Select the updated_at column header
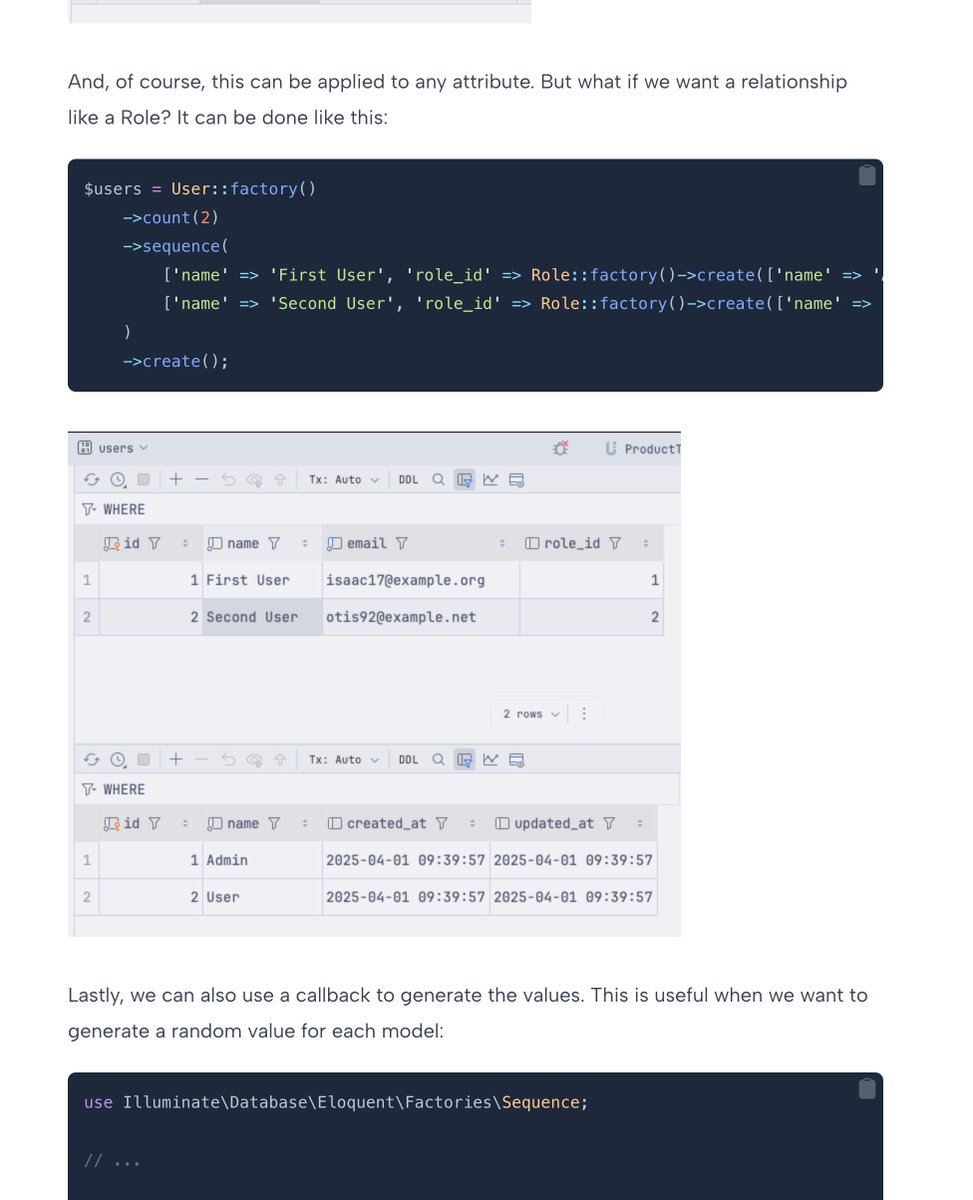The height and width of the screenshot is (1200, 973). click(573, 823)
